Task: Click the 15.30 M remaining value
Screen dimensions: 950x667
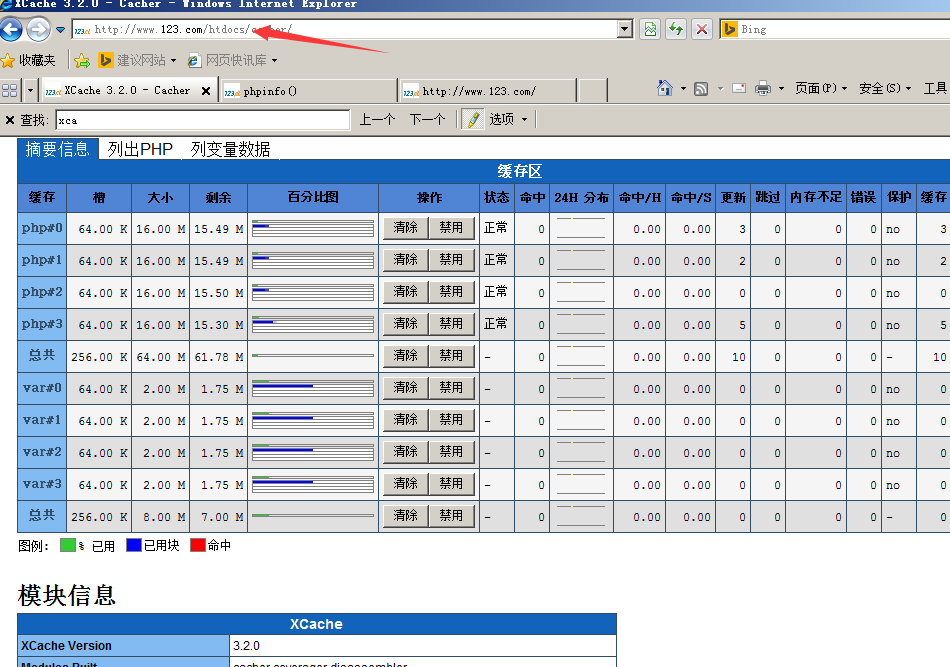Action: tap(219, 325)
